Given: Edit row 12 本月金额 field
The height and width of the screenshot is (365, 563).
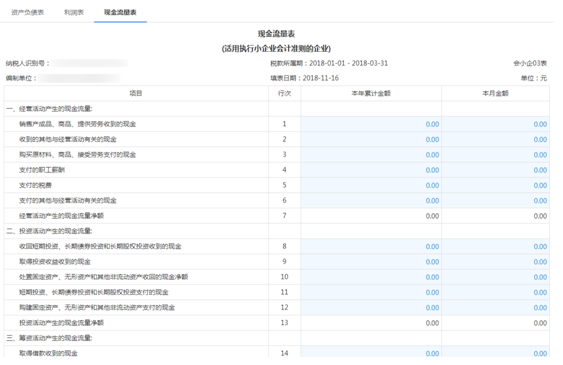Looking at the screenshot, I should (x=495, y=308).
